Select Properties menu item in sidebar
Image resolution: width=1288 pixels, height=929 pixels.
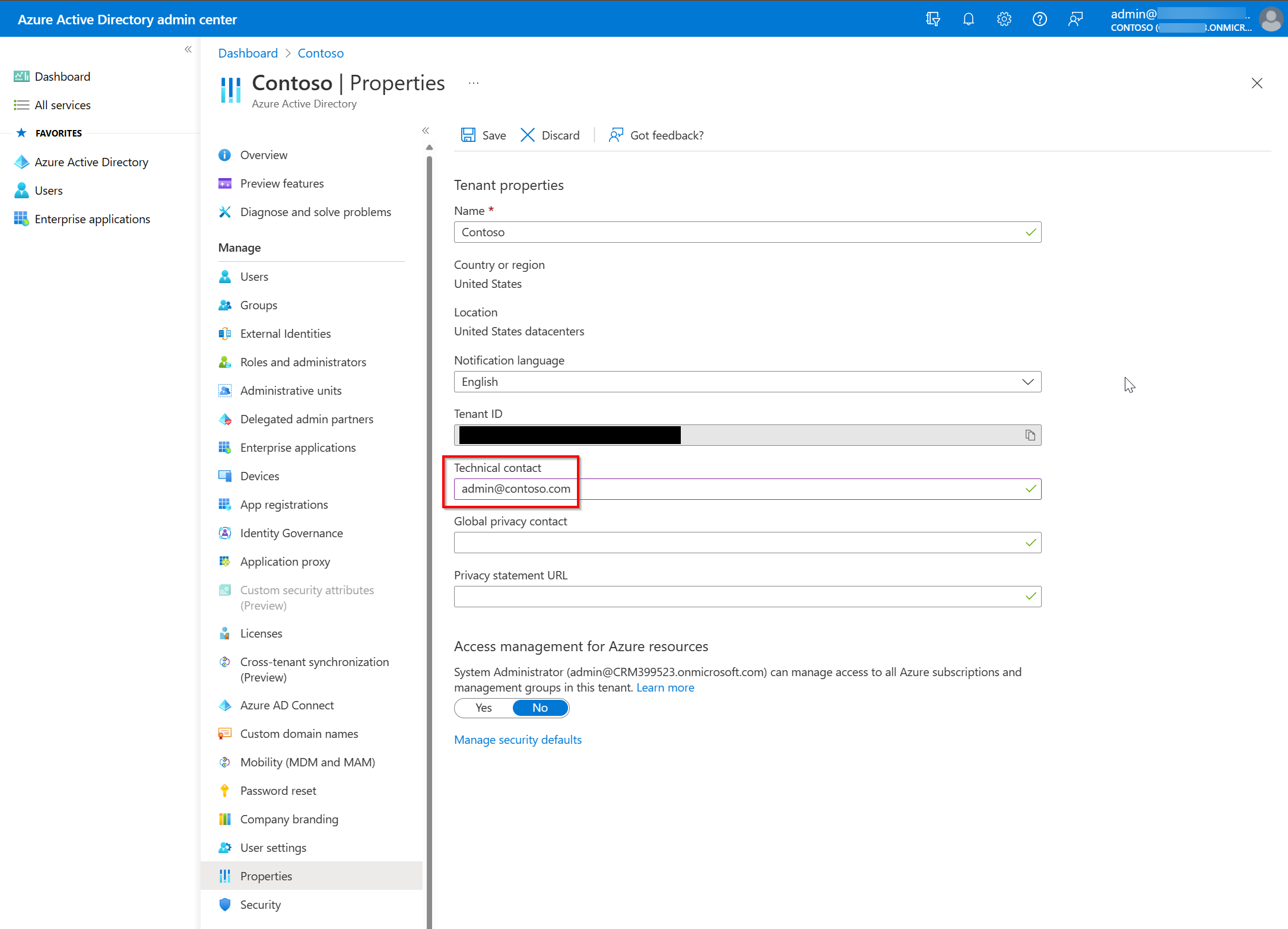click(265, 875)
